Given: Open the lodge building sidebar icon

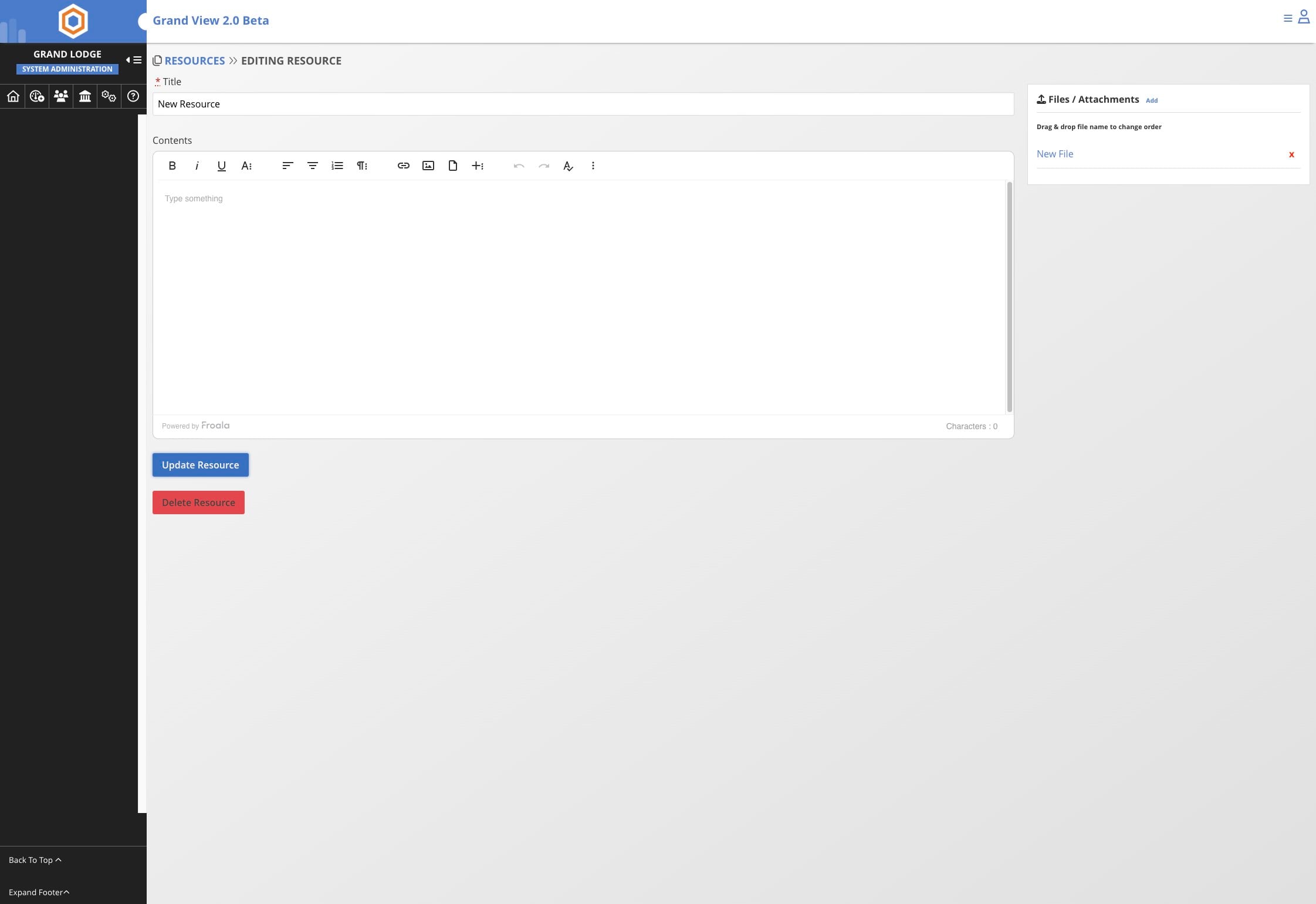Looking at the screenshot, I should [85, 96].
